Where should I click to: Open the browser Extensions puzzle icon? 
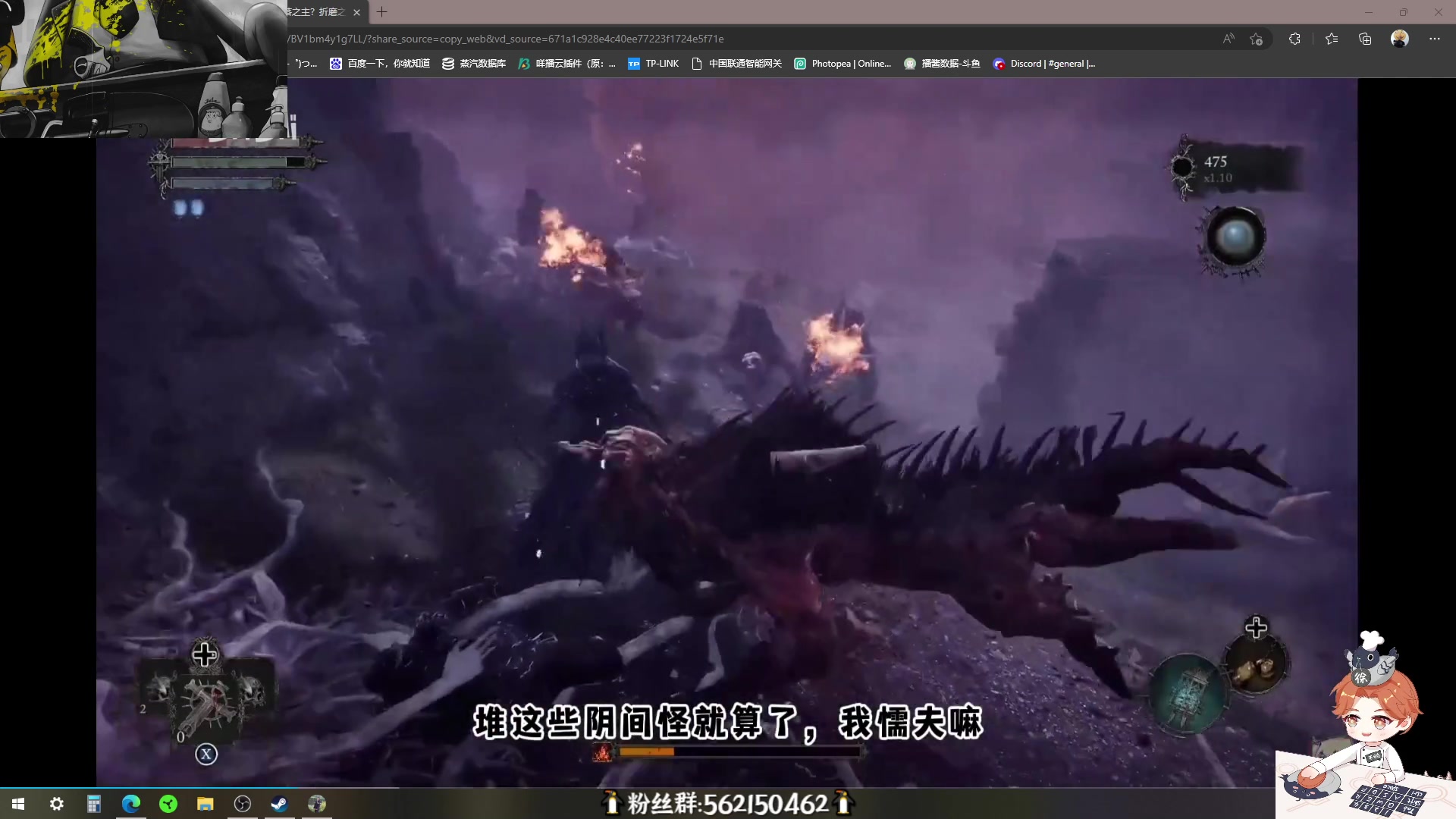[x=1294, y=39]
